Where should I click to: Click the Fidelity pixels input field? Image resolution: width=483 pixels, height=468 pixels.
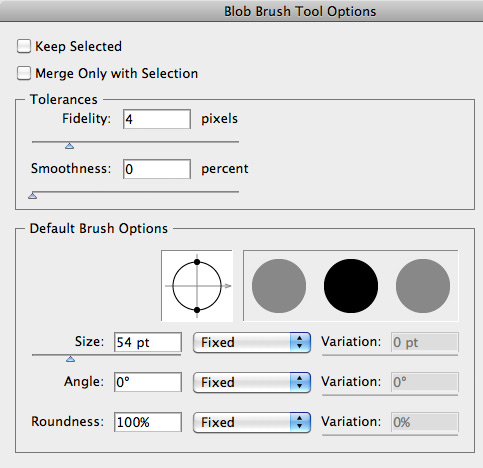point(157,119)
